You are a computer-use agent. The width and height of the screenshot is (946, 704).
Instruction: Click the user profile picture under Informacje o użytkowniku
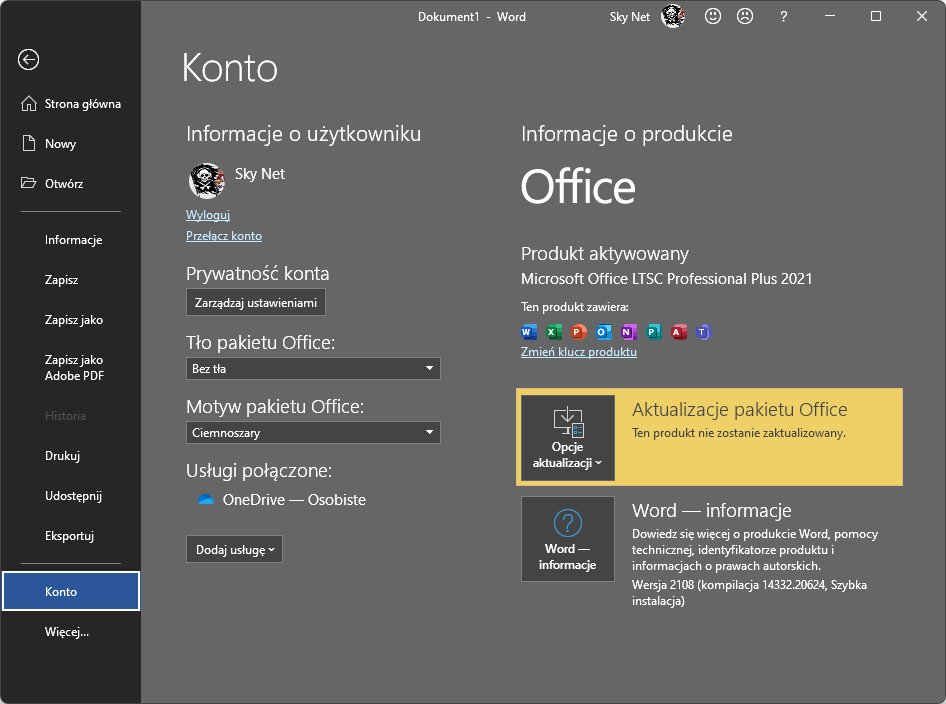click(x=206, y=180)
